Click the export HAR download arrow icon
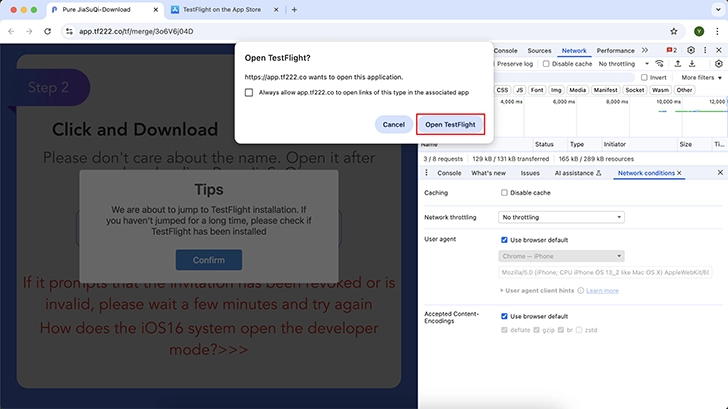 [x=692, y=64]
